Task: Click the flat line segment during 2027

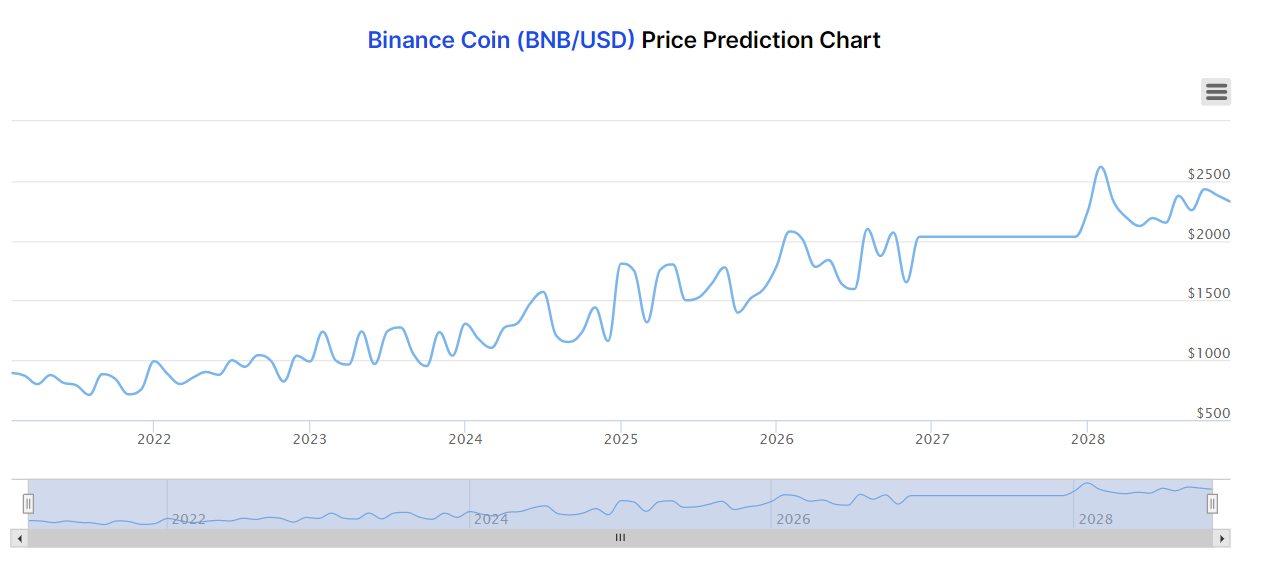Action: coord(1000,237)
